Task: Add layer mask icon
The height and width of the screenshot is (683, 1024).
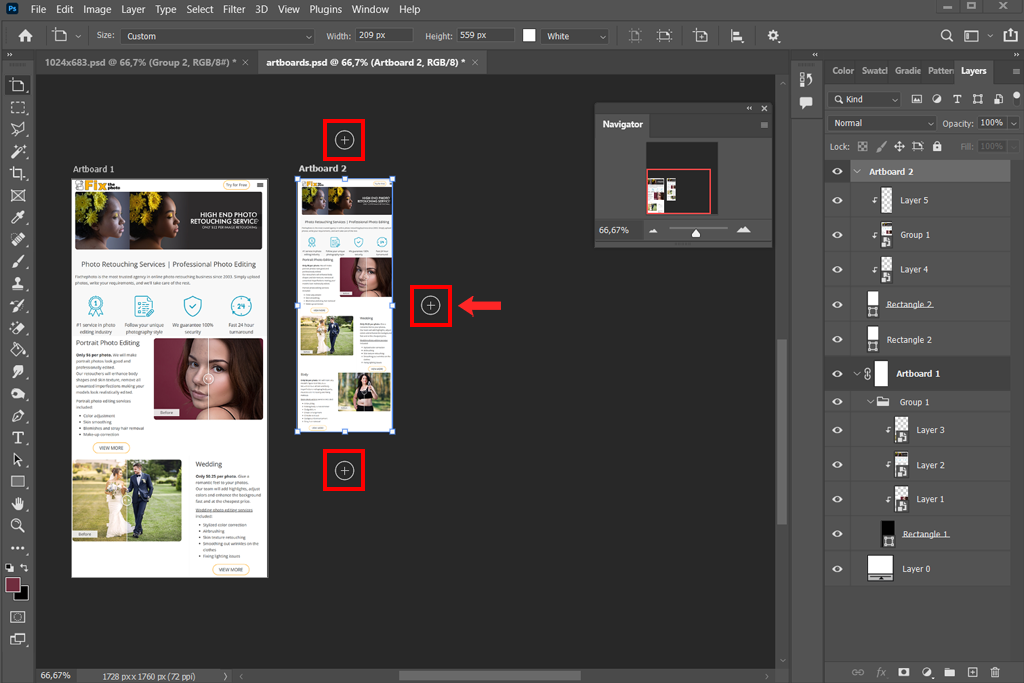Action: click(904, 672)
